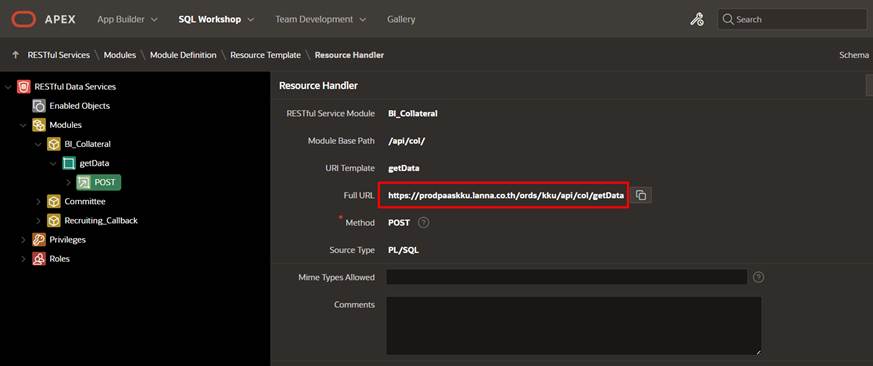Collapse the RESTful Data Services node
The width and height of the screenshot is (873, 366).
[8, 87]
